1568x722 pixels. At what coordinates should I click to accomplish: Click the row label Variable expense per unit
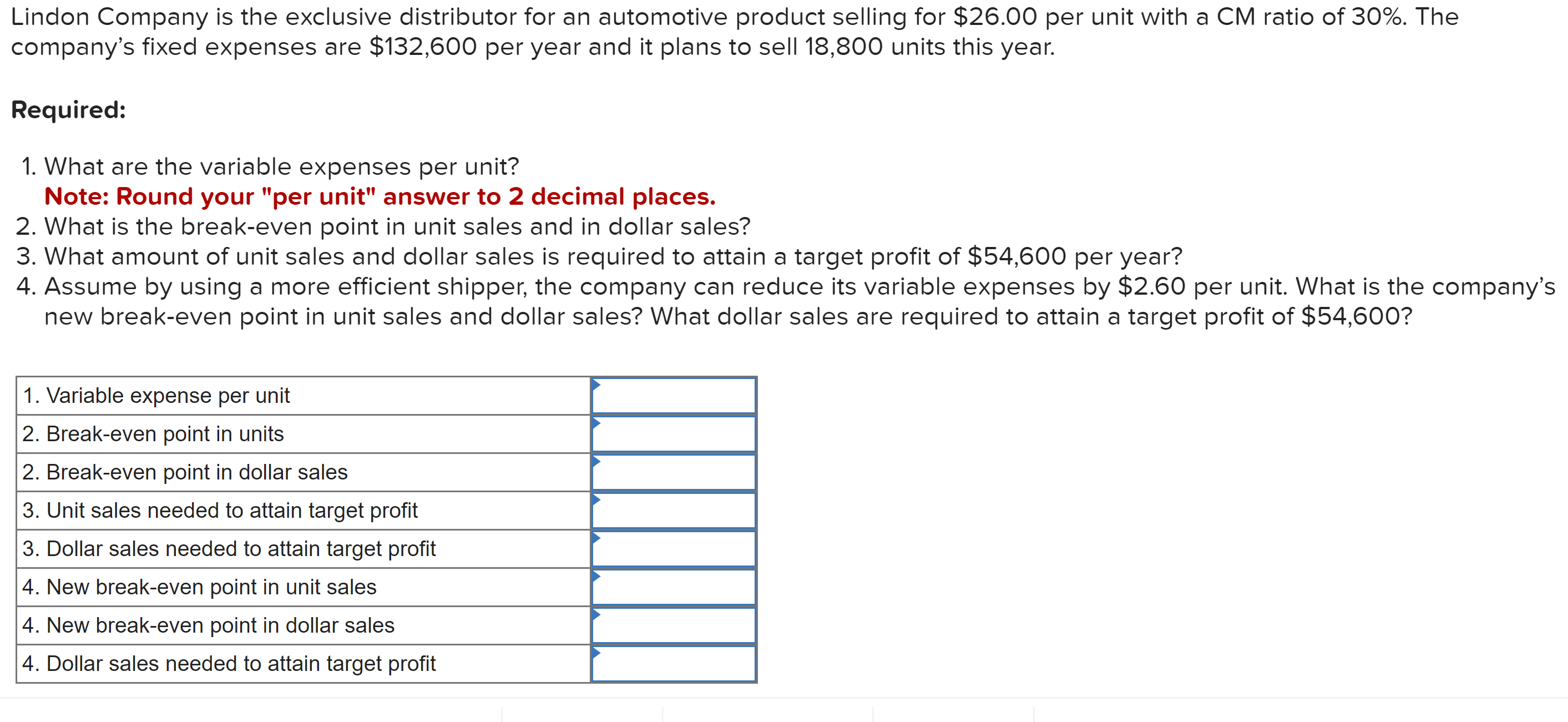(156, 396)
